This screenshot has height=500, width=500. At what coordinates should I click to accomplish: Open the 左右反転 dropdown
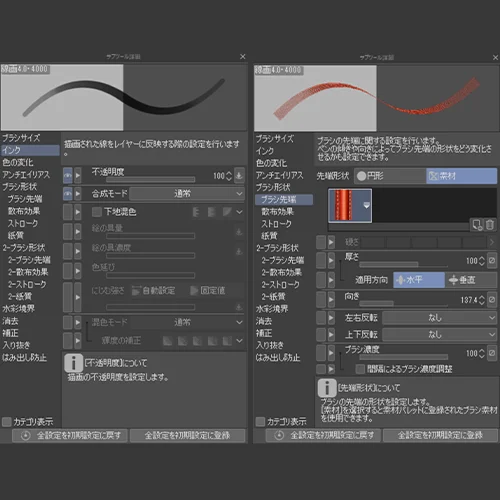(x=440, y=318)
